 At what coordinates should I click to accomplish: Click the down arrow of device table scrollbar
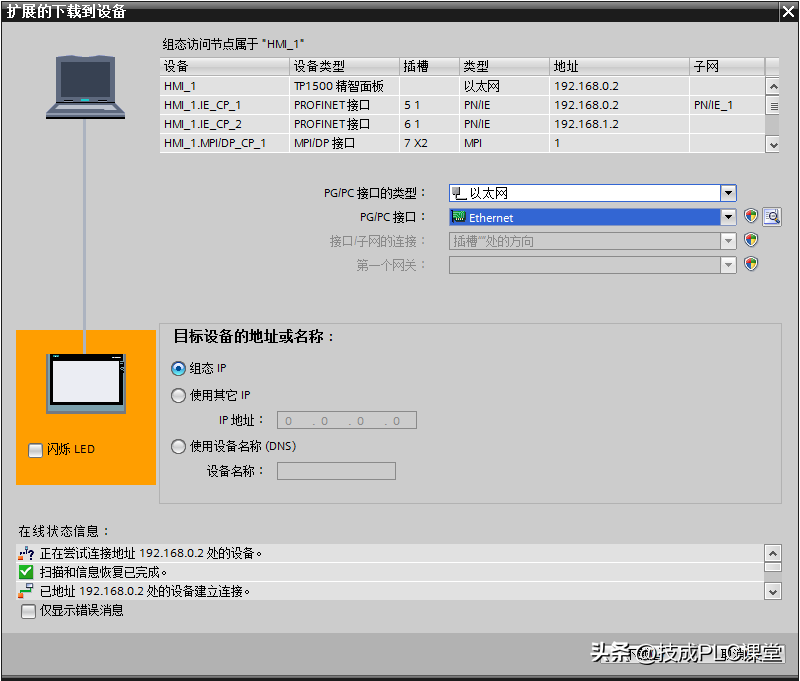773,144
